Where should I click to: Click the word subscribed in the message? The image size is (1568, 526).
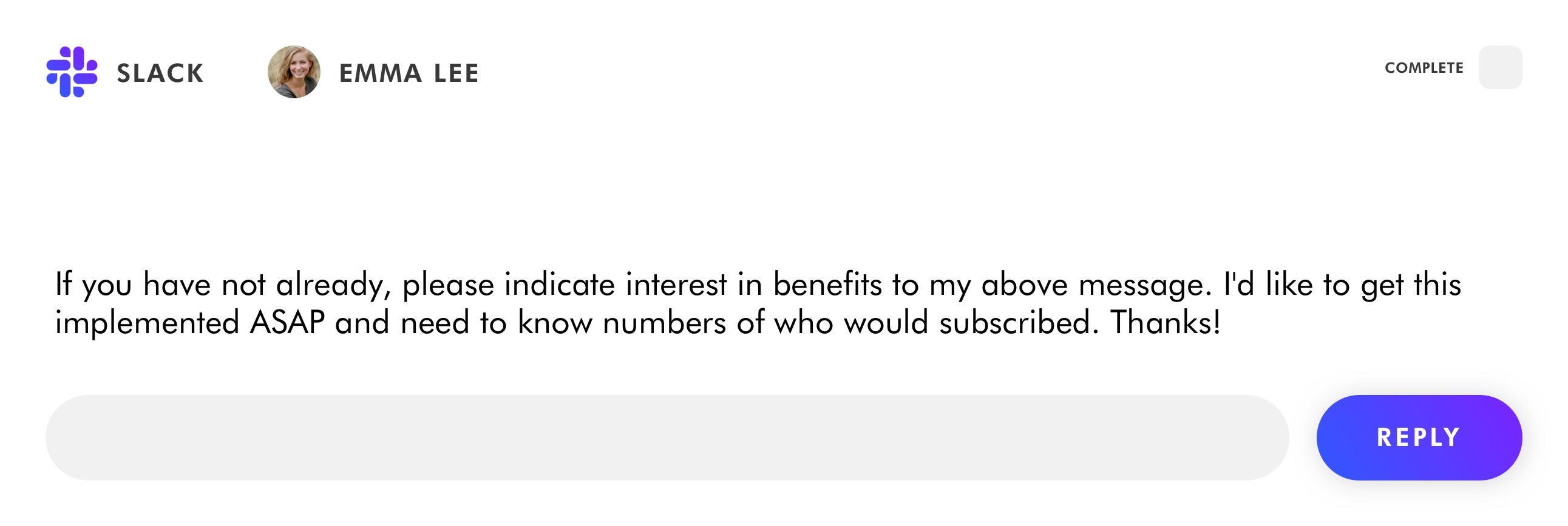point(1014,322)
